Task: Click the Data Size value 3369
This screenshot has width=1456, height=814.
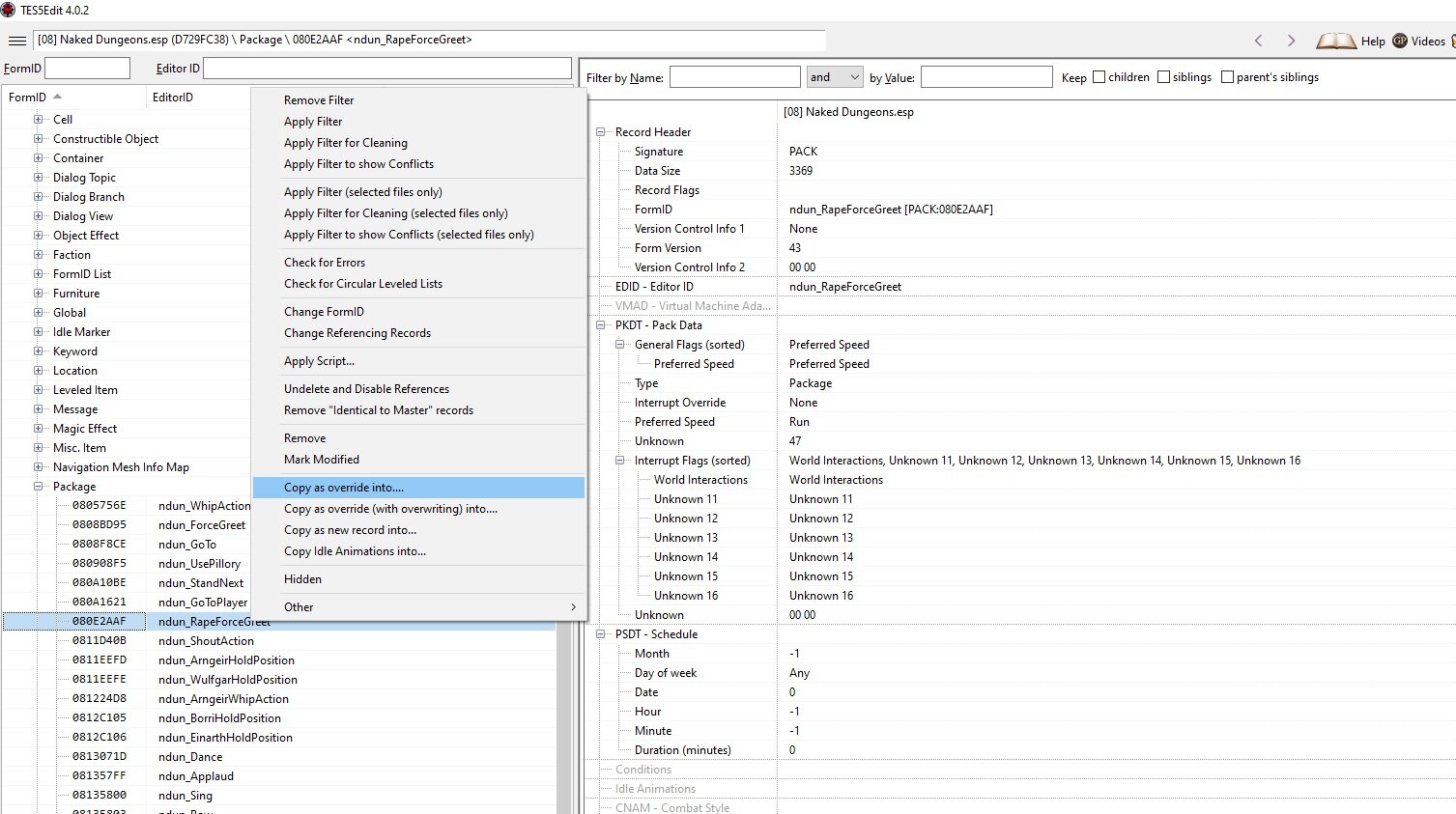Action: (801, 171)
